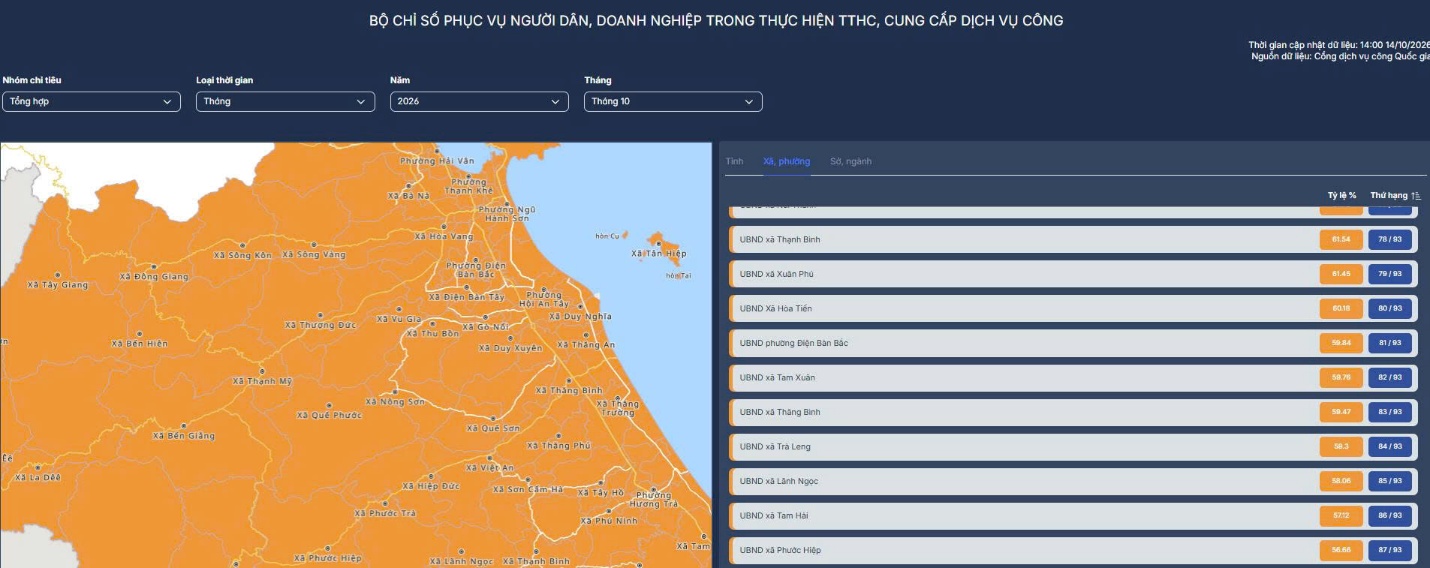Select the UBND Xã Hòa Tiến row
This screenshot has height=568, width=1430.
pos(1072,309)
